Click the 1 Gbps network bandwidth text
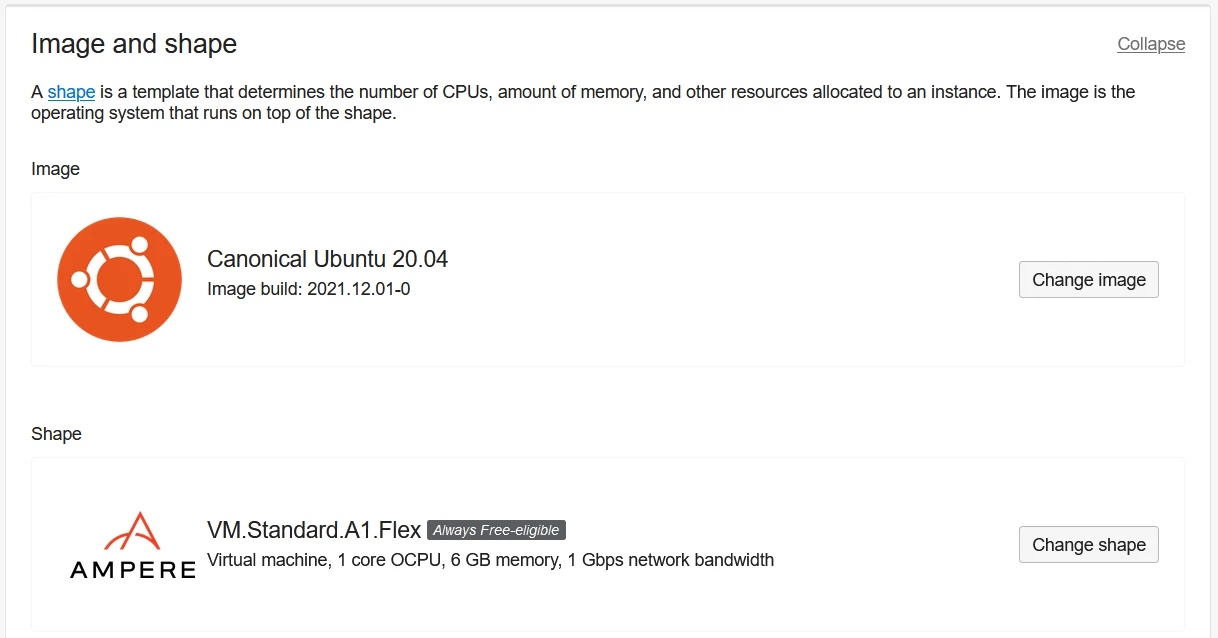Screen dimensions: 1218x638 670,560
